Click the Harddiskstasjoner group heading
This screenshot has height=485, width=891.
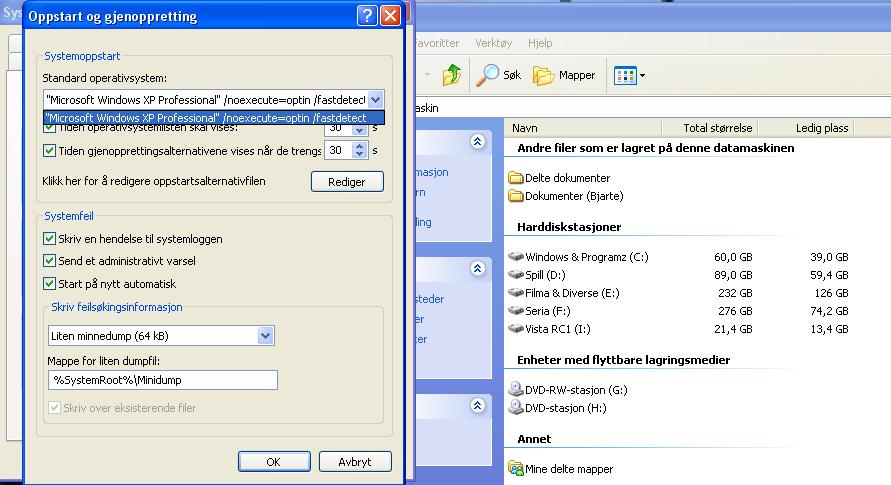(x=569, y=227)
